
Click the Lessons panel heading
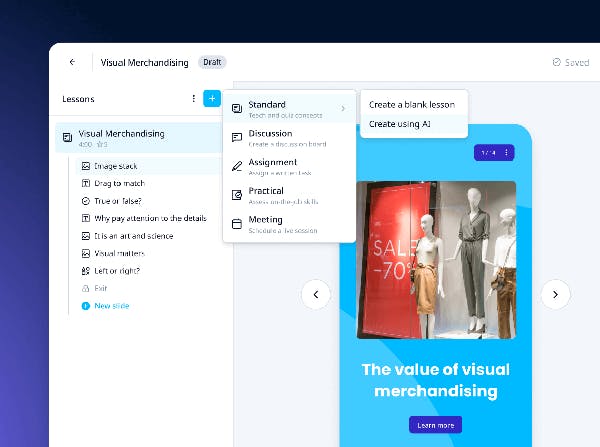point(78,99)
